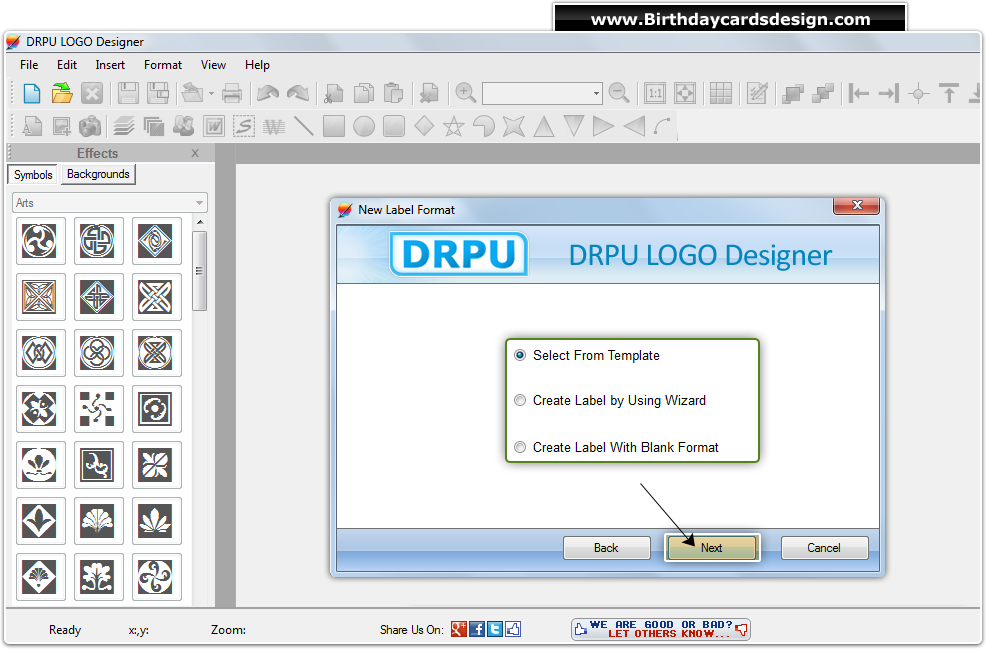Viewport: 986px width, 649px height.
Task: Choose Create Label by Using Wizard
Action: (610, 401)
